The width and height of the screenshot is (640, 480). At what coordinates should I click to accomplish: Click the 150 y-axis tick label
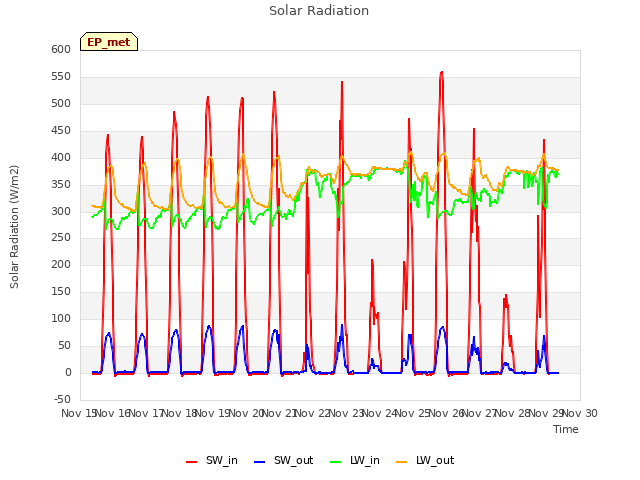pos(61,291)
